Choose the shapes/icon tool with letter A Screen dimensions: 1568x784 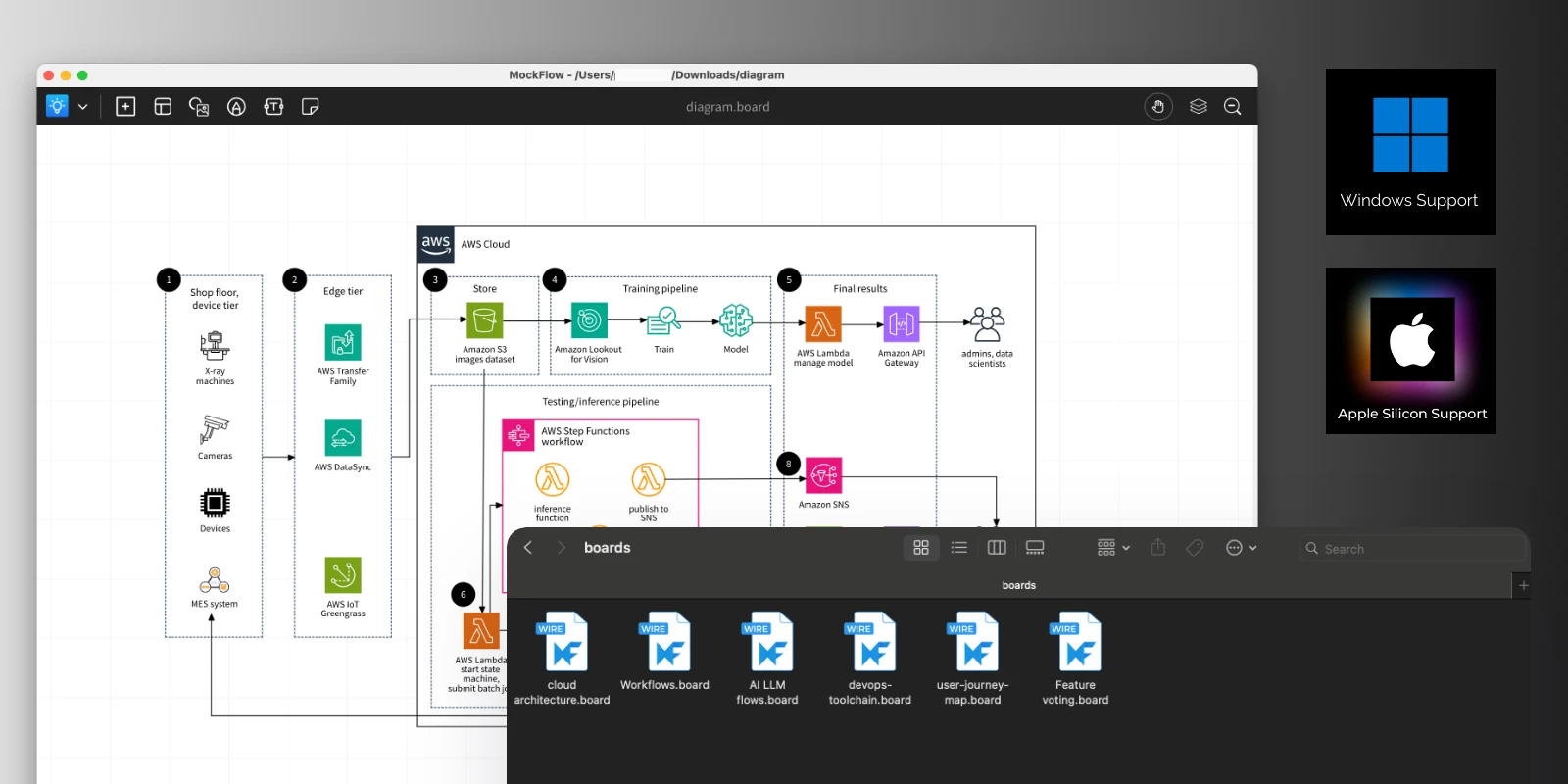click(x=236, y=106)
